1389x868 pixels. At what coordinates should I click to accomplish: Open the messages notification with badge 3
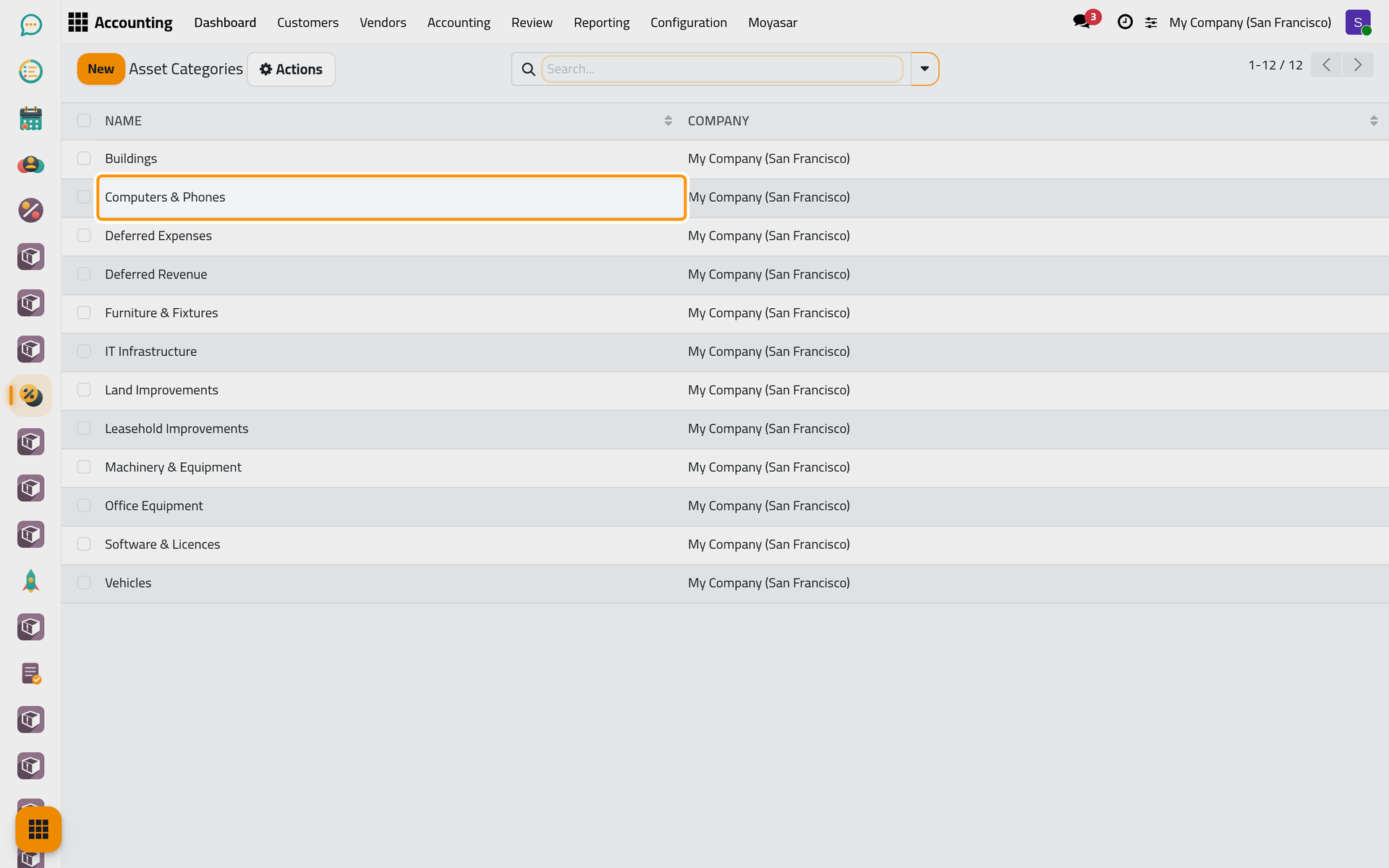(x=1085, y=20)
